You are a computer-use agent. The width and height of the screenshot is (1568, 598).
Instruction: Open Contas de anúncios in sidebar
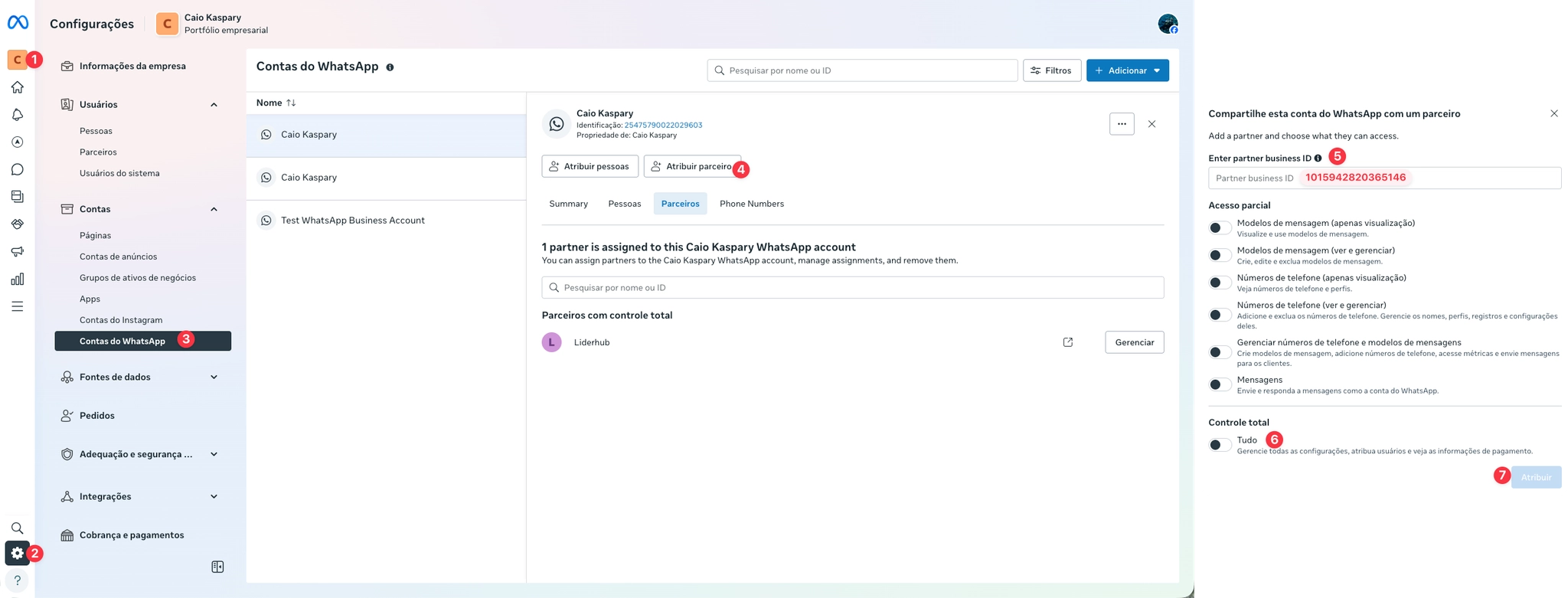point(118,257)
